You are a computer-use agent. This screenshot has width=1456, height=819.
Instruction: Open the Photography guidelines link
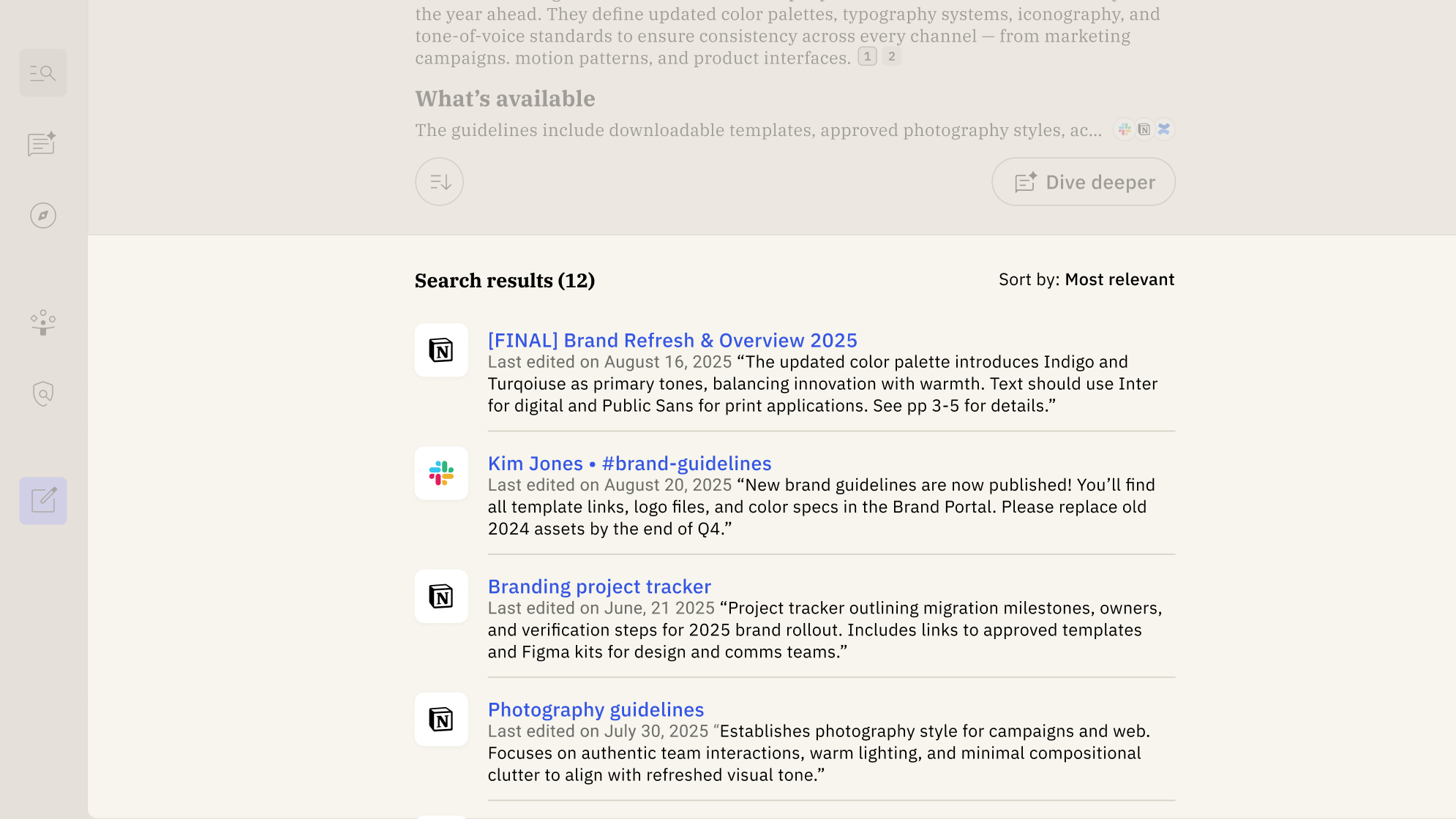pyautogui.click(x=596, y=709)
